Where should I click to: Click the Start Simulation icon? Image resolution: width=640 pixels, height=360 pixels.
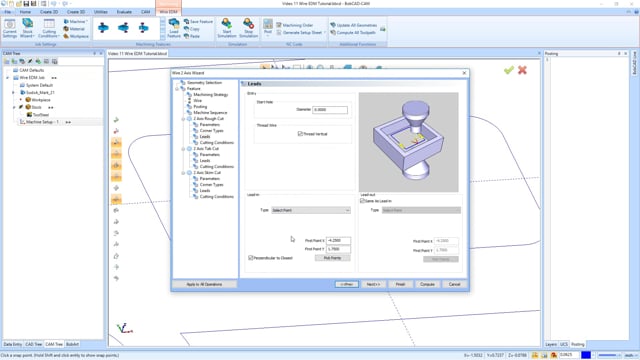227,28
